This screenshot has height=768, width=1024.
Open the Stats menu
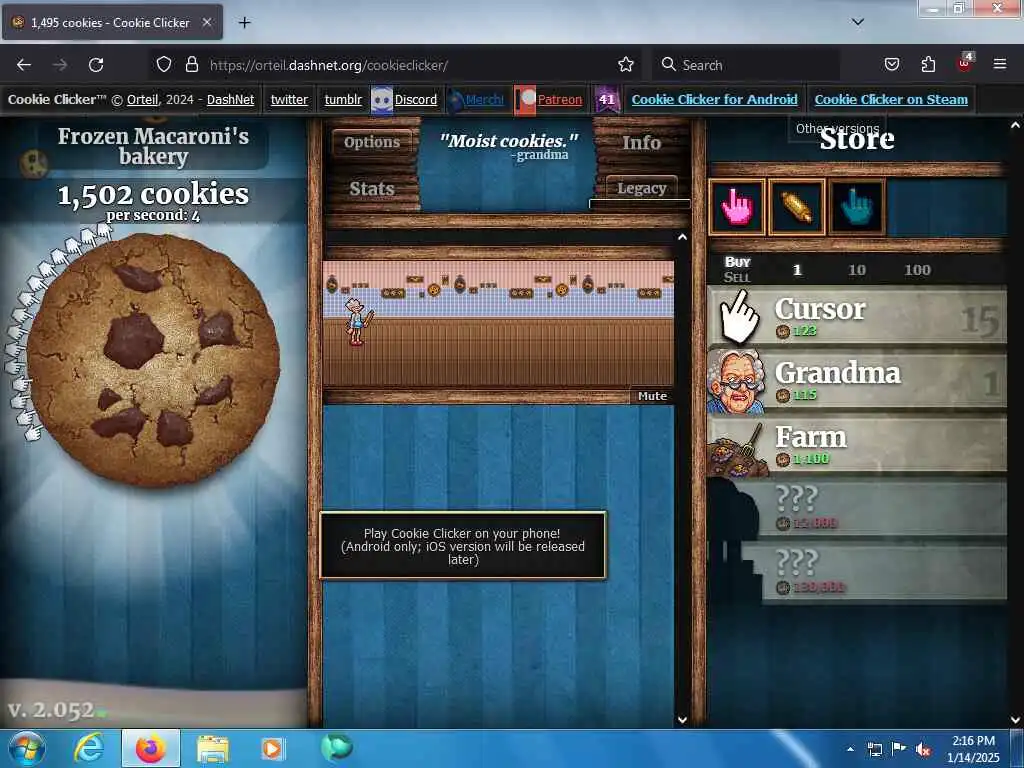372,189
